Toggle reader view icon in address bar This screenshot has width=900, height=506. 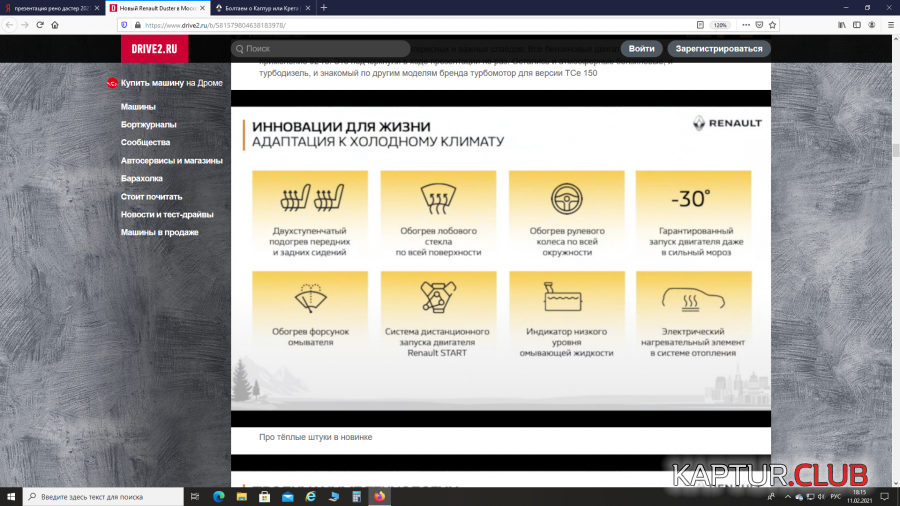click(x=700, y=25)
